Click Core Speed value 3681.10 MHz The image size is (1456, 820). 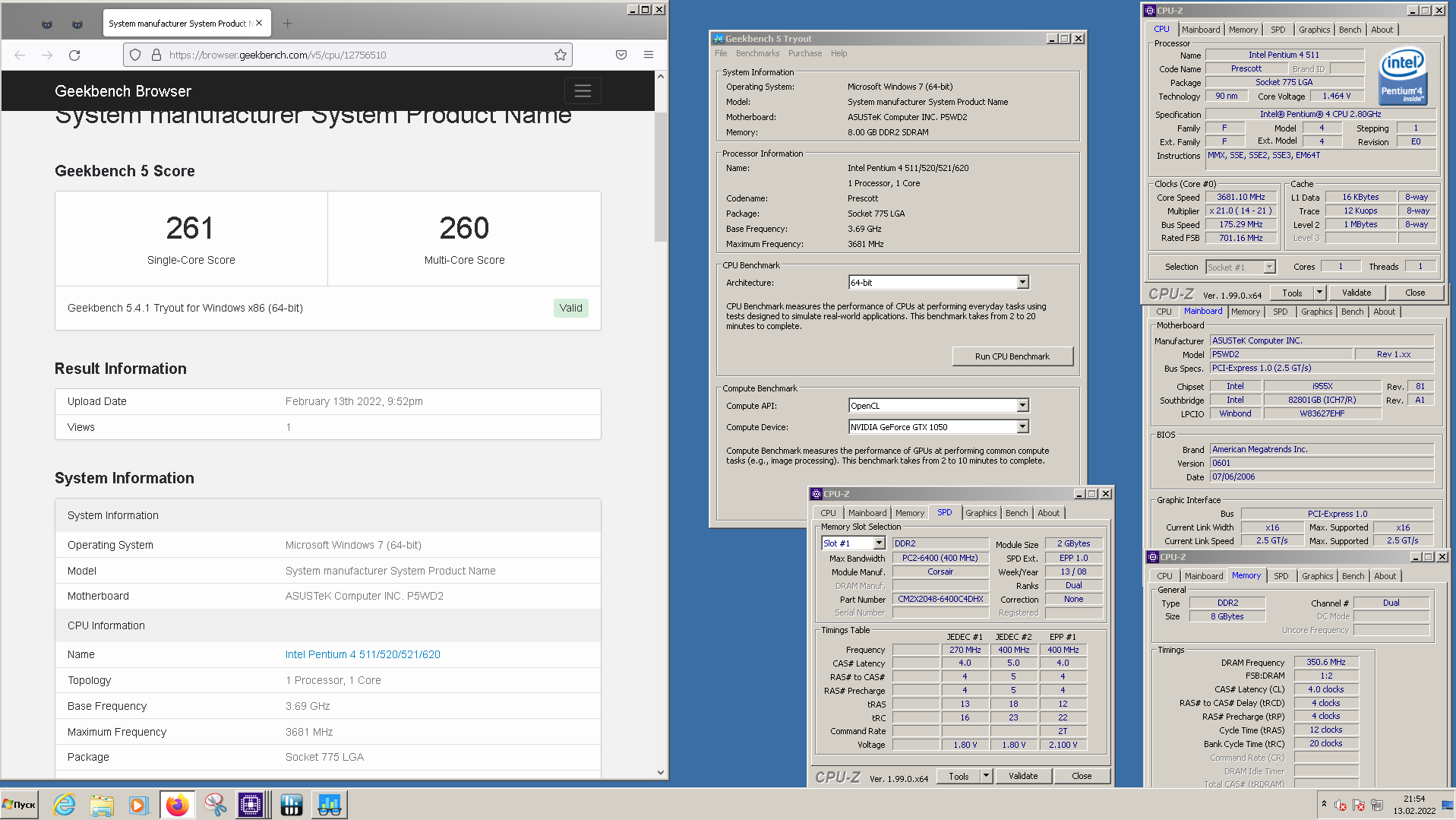1241,197
